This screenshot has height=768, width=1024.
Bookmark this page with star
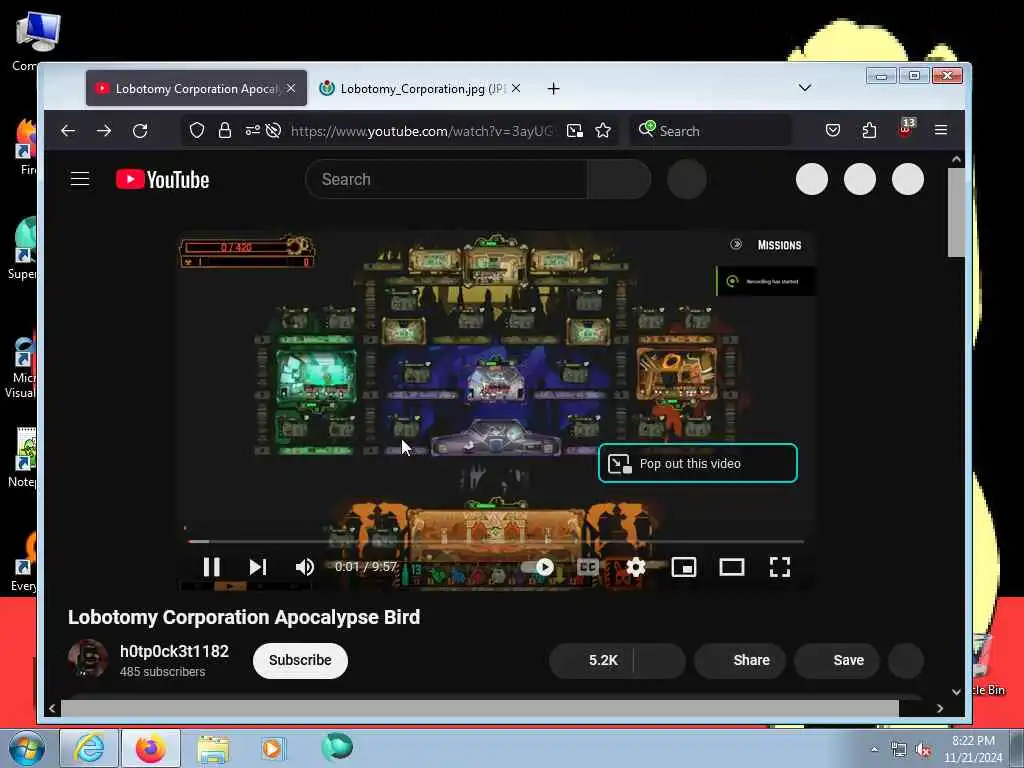[603, 131]
